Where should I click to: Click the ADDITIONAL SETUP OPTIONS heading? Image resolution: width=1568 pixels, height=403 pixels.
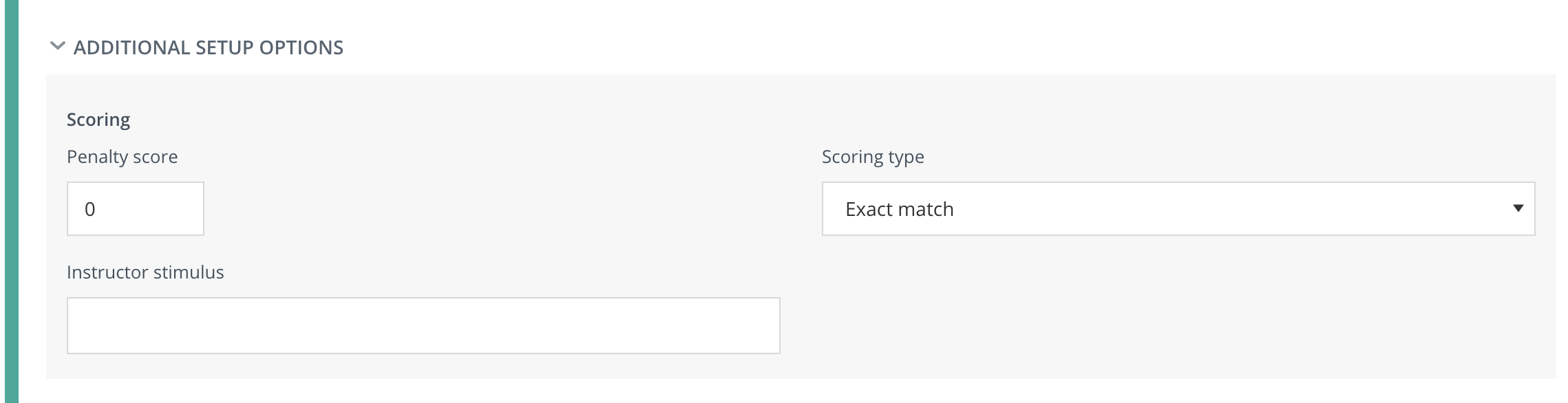(x=209, y=47)
